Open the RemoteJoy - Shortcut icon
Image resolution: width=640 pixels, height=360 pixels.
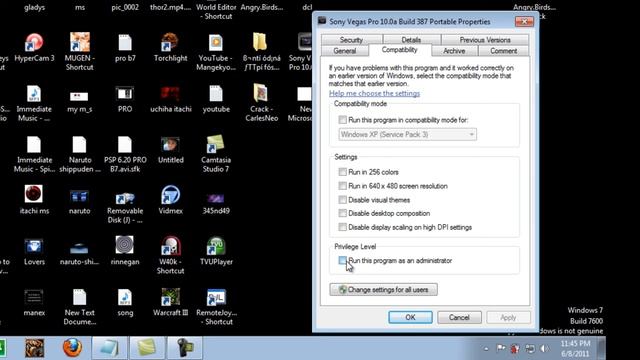point(216,297)
